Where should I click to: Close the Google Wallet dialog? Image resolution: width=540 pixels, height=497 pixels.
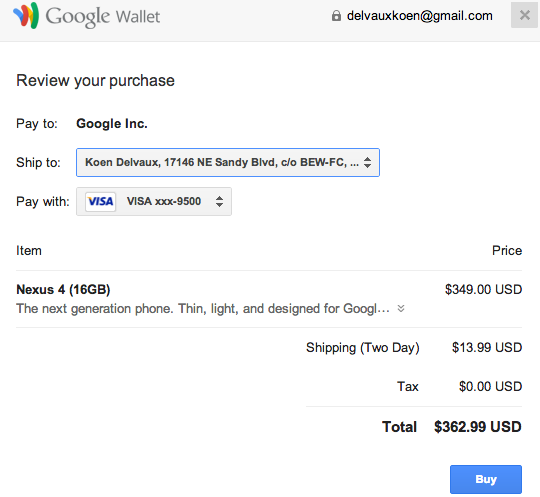[x=525, y=15]
